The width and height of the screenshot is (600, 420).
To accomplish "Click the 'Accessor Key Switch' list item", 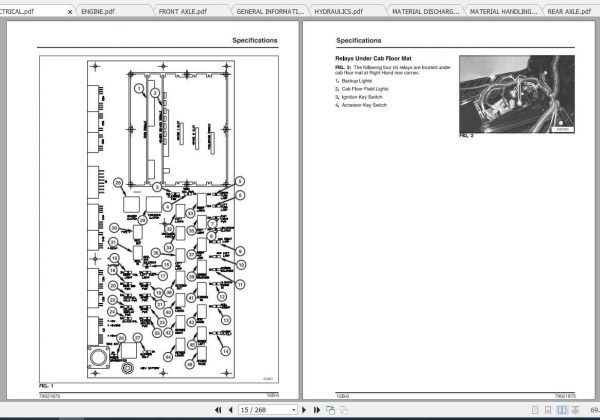I will [x=364, y=105].
